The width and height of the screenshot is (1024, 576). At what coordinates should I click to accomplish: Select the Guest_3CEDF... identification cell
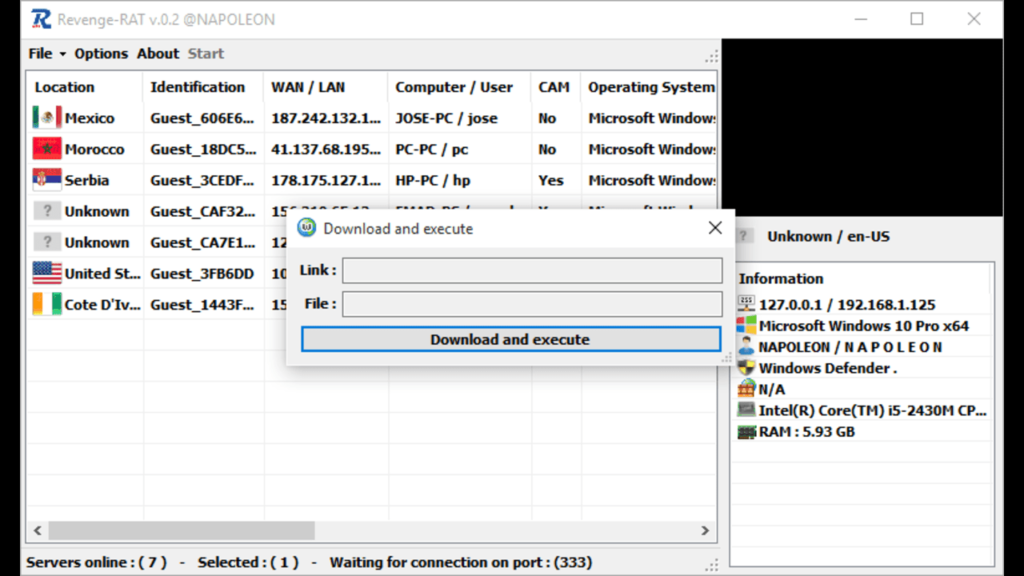(x=202, y=180)
